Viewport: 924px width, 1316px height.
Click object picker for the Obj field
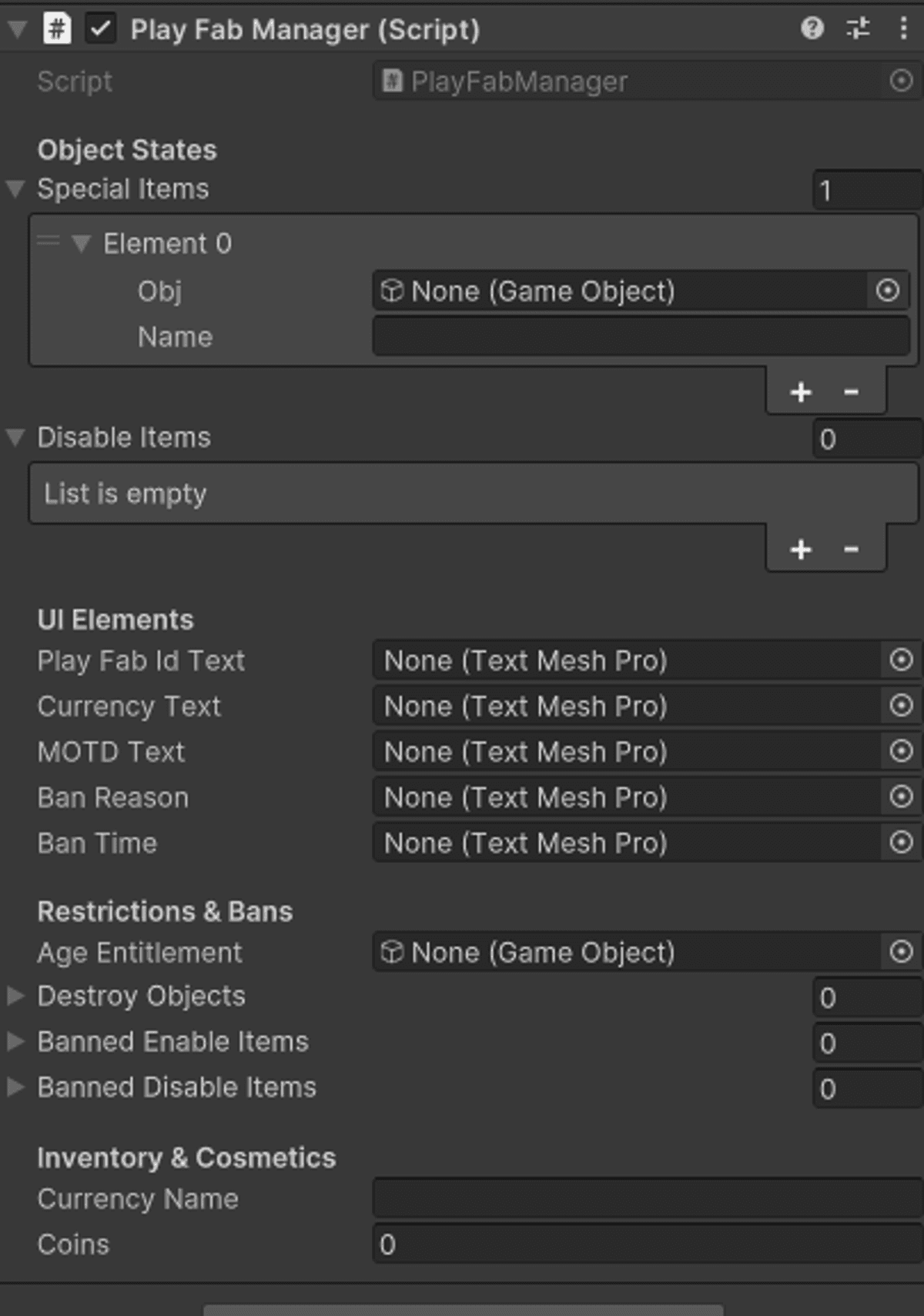888,291
